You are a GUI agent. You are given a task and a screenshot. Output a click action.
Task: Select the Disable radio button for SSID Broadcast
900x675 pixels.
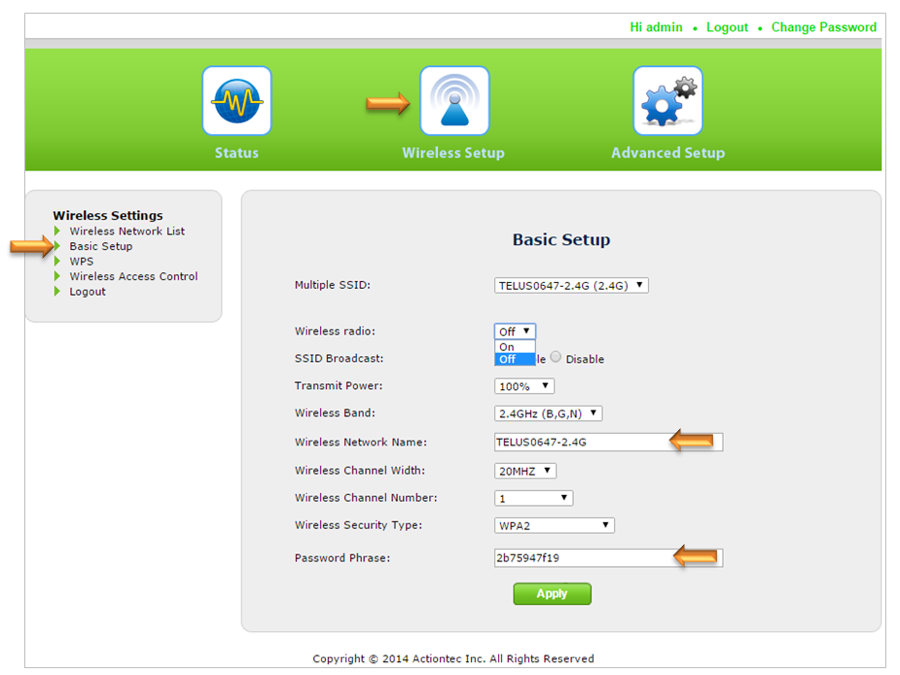point(556,357)
